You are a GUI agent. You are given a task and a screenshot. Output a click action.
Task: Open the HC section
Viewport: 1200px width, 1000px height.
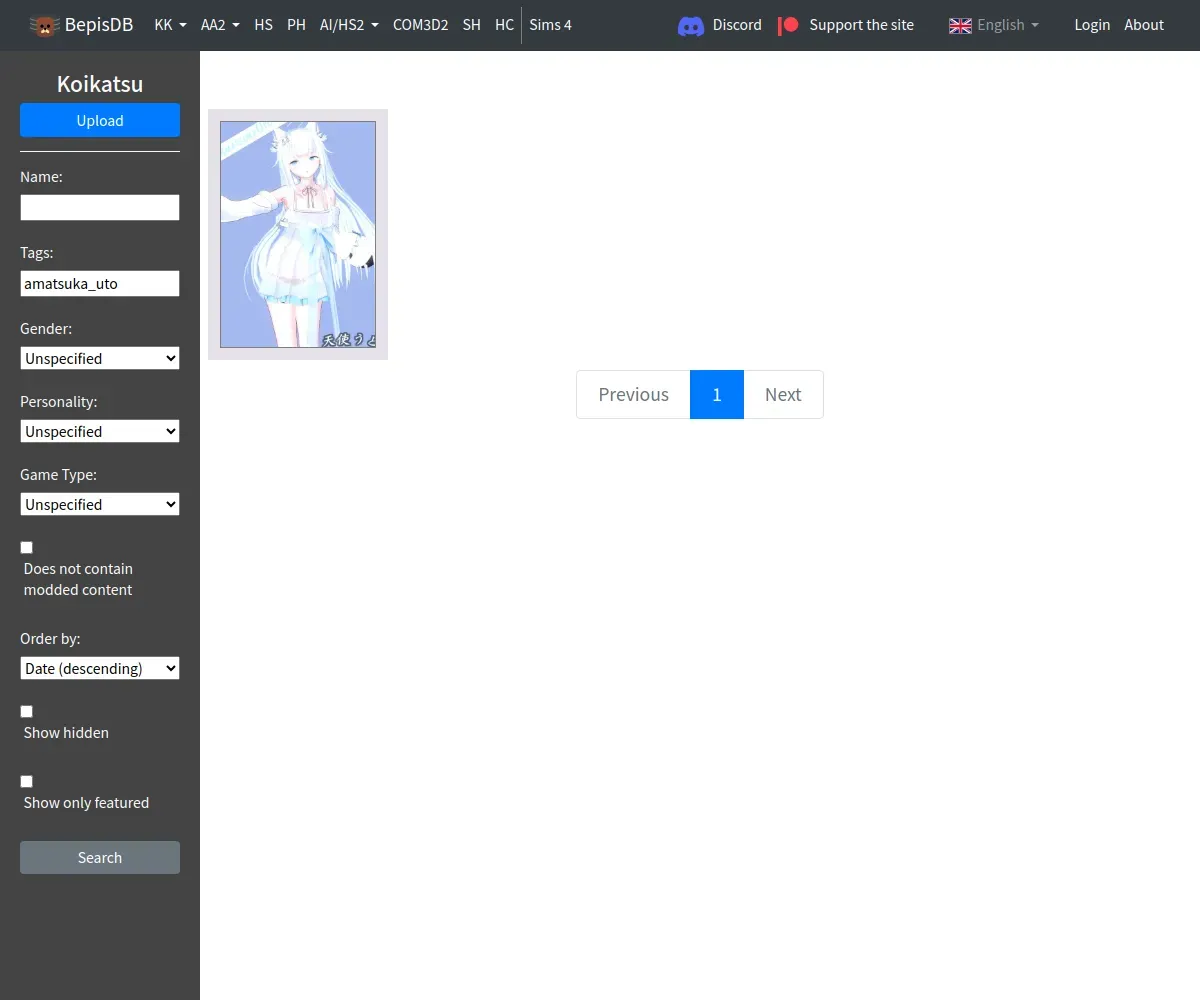tap(504, 25)
